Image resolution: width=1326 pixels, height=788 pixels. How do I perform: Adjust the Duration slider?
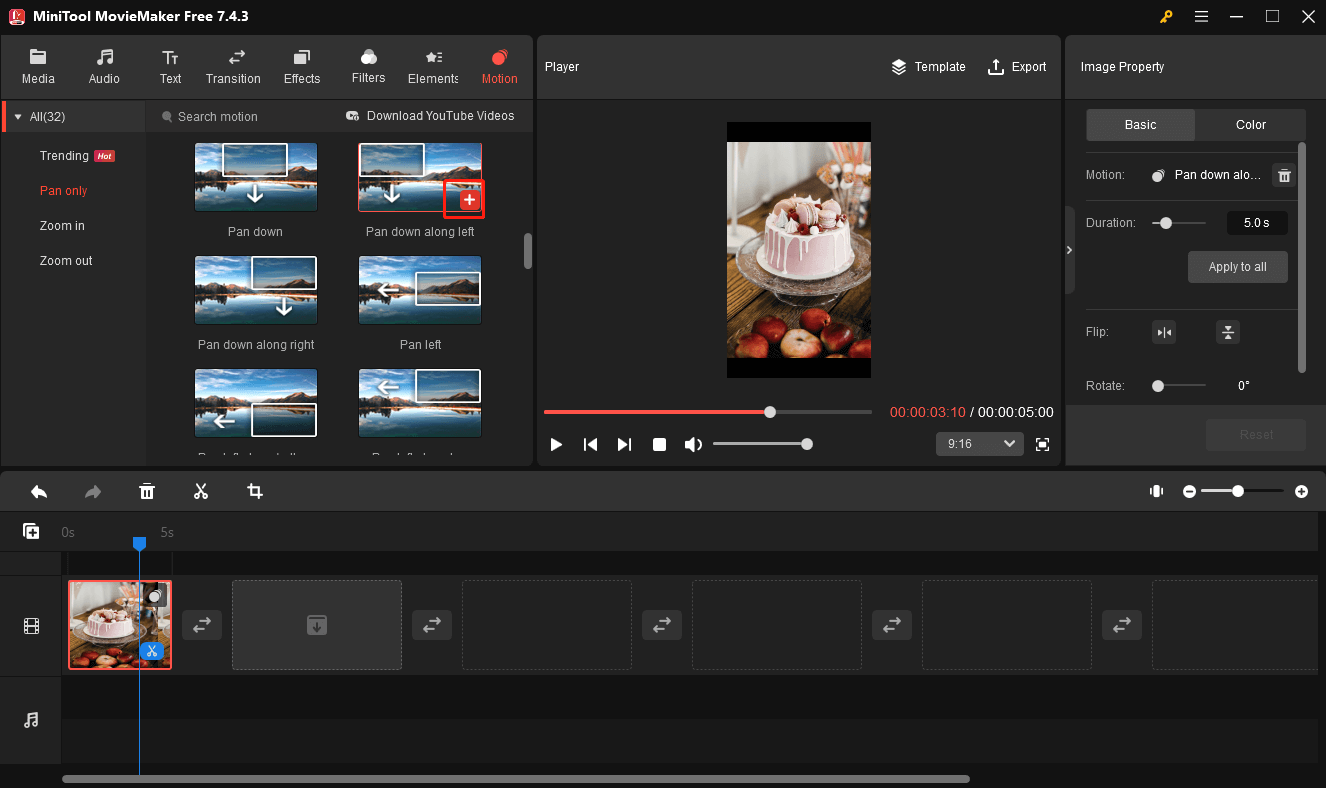pos(1179,223)
